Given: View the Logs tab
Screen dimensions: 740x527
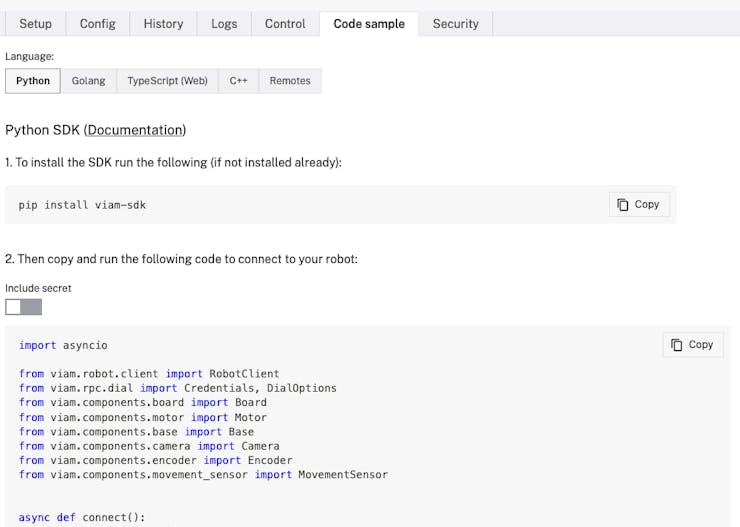Looking at the screenshot, I should coord(224,24).
